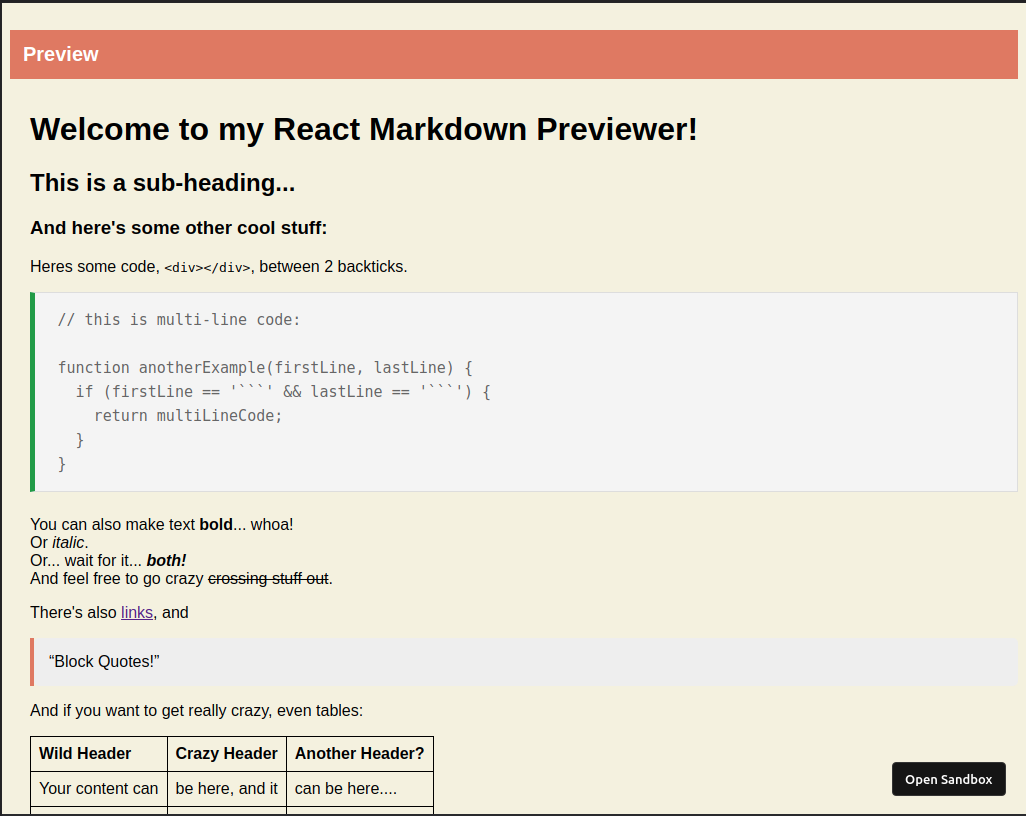
Task: Follow the 'links' hyperlink
Action: (x=137, y=612)
